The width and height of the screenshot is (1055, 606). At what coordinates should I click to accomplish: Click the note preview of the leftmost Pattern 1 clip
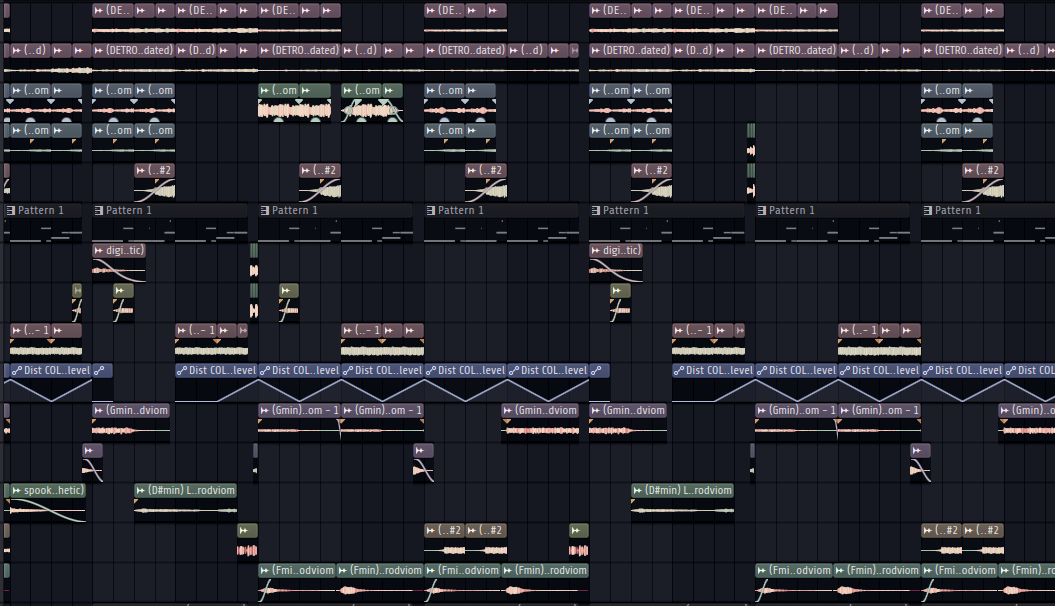click(x=43, y=232)
